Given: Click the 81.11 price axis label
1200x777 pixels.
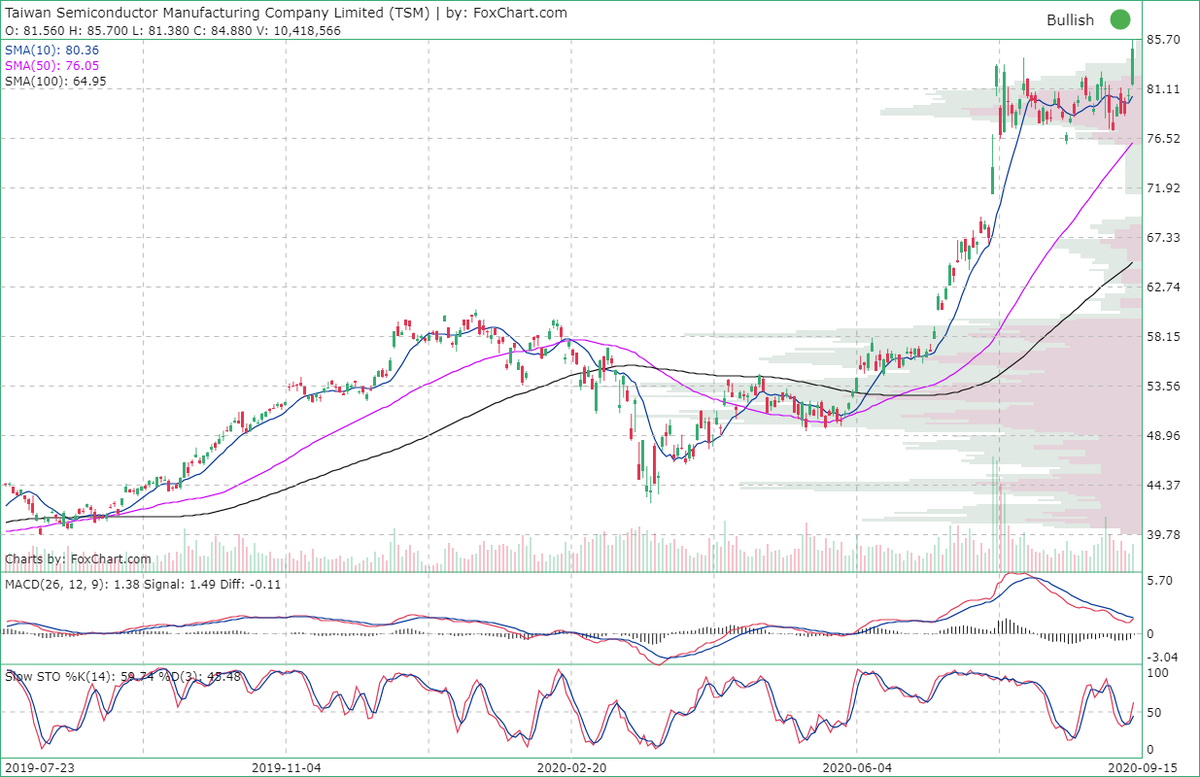Looking at the screenshot, I should [x=1164, y=89].
